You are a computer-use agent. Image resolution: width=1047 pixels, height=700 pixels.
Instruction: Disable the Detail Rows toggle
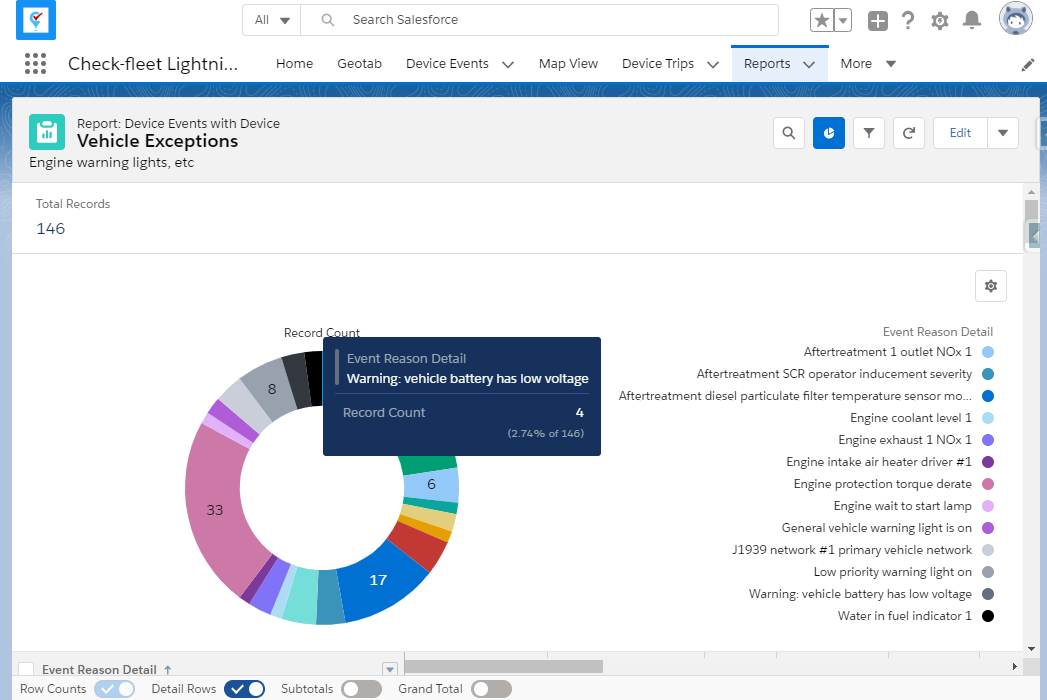[244, 689]
